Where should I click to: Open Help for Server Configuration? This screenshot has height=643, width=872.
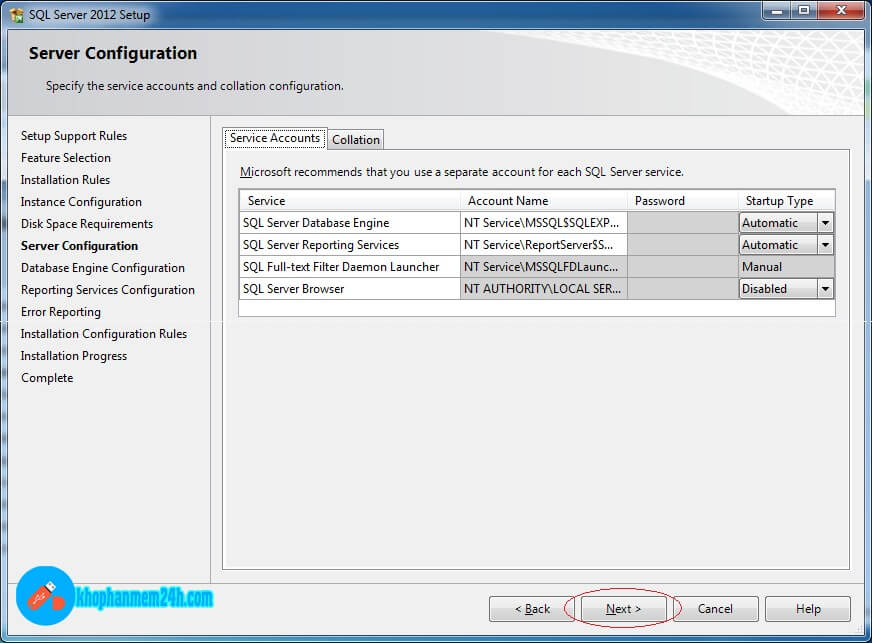[808, 609]
